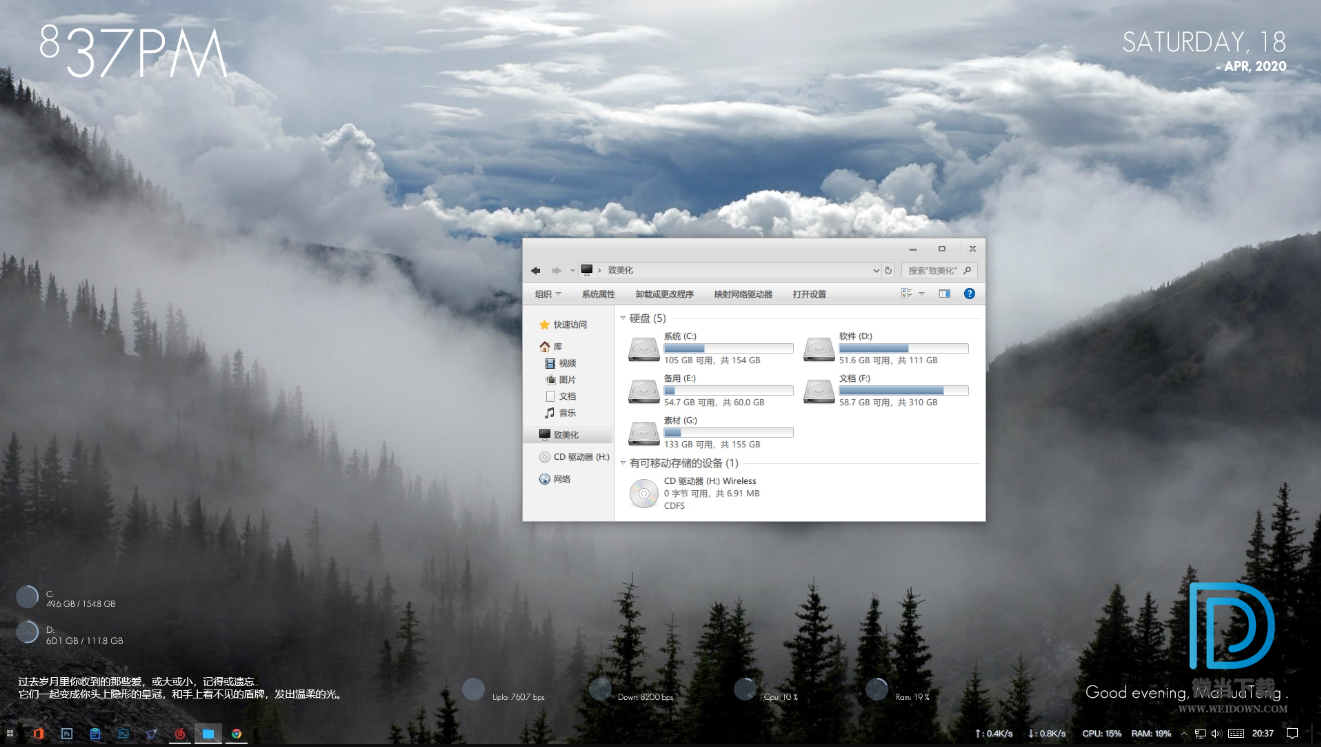Open network status tray icon
Viewport: 1321px width, 747px height.
tap(1200, 733)
